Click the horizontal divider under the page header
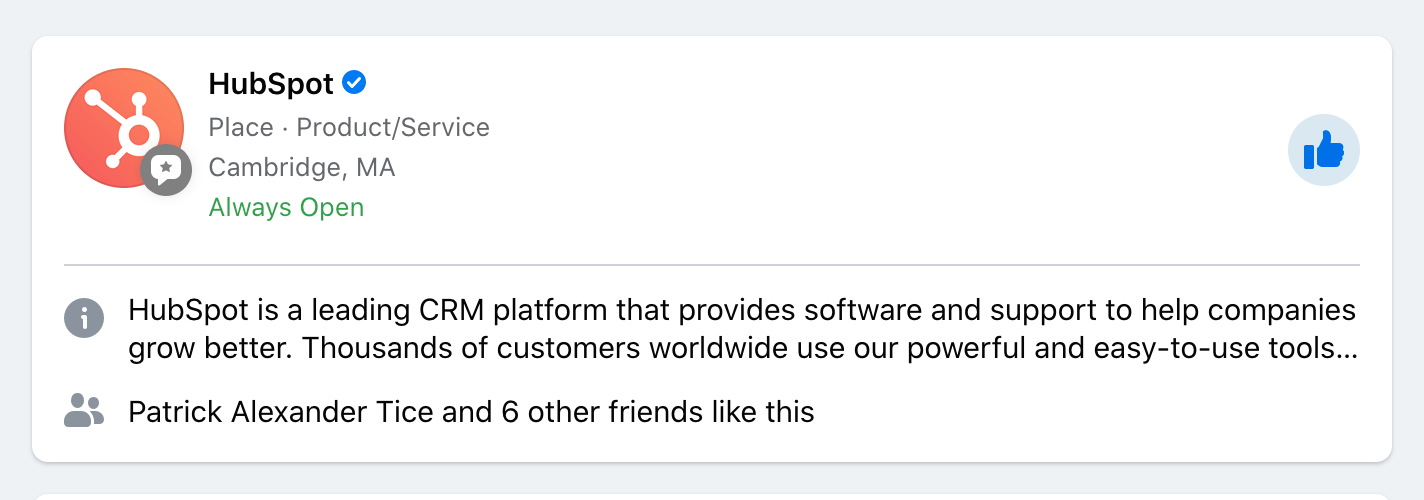 point(712,265)
